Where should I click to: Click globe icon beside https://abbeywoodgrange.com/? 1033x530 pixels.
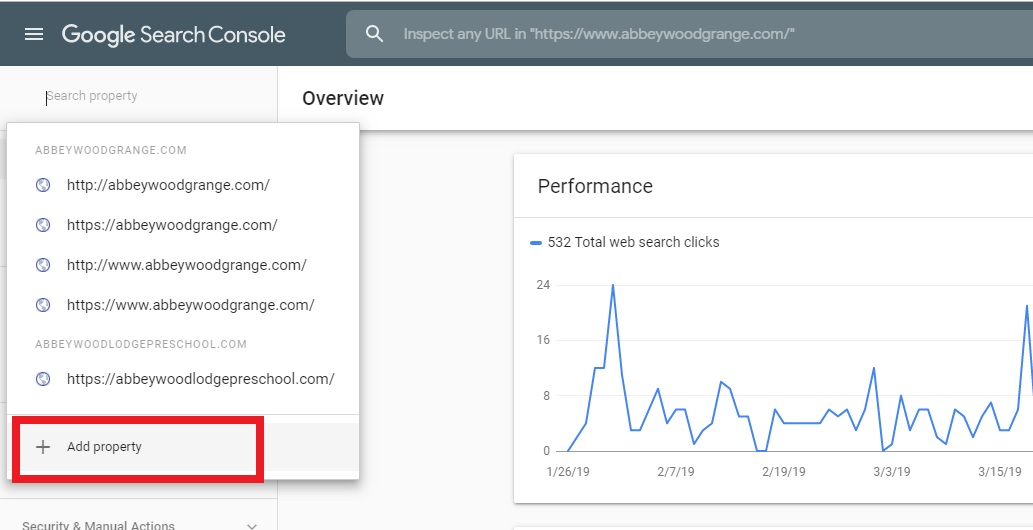(x=43, y=225)
